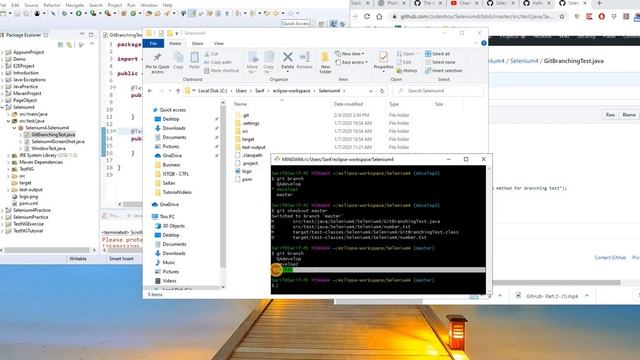The height and width of the screenshot is (360, 640).
Task: Click the Blame button on GitHub page
Action: [629, 115]
